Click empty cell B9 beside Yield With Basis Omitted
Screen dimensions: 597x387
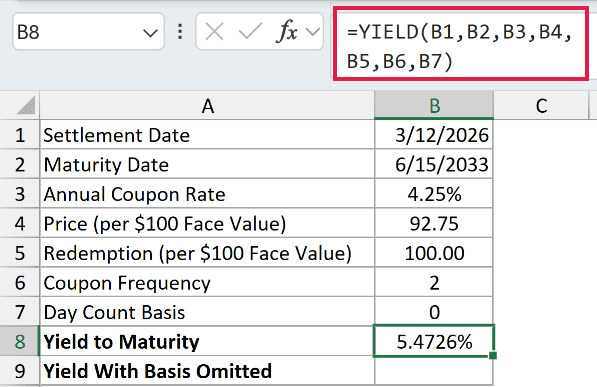[434, 371]
